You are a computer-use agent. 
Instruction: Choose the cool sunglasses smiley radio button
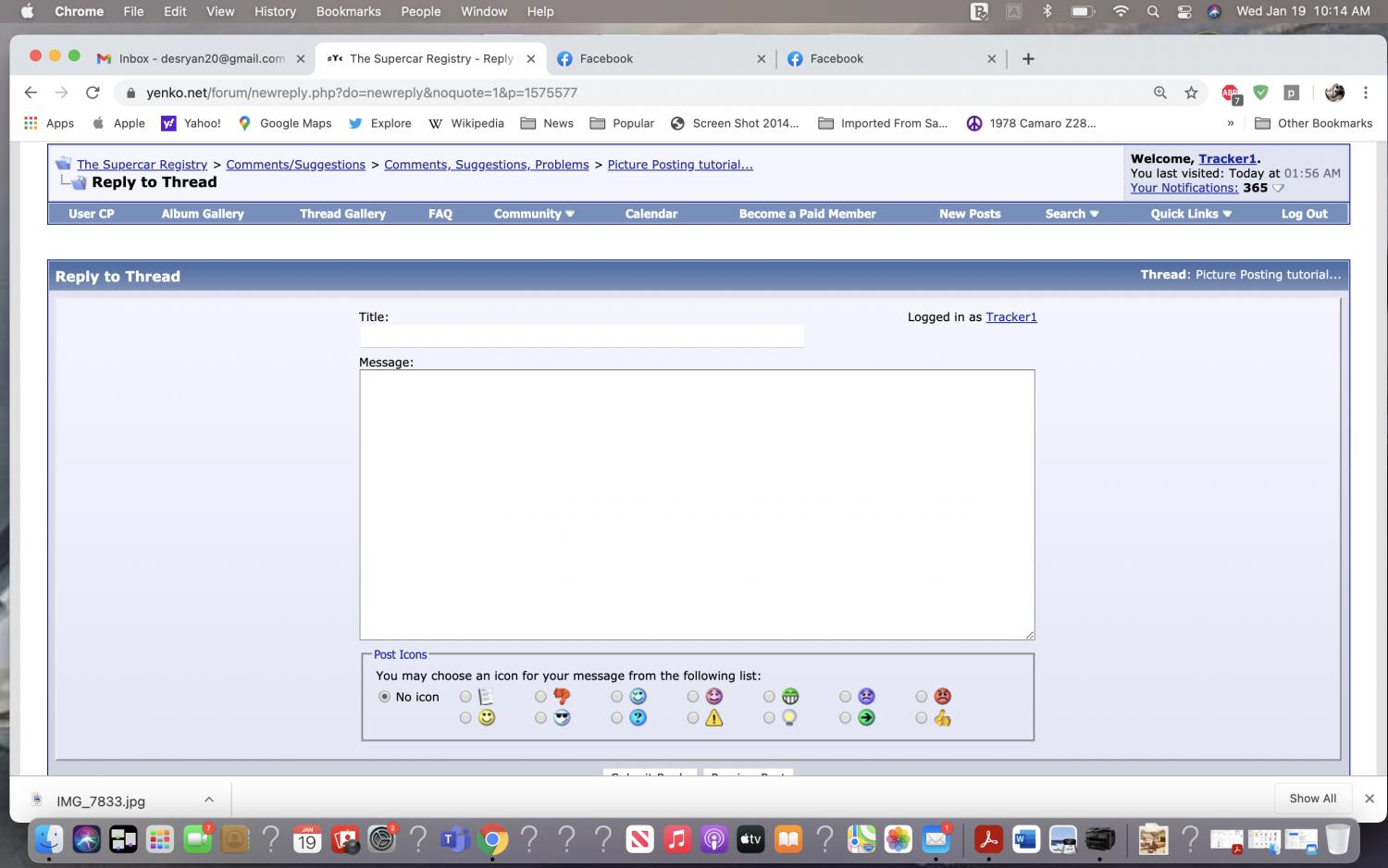[540, 718]
